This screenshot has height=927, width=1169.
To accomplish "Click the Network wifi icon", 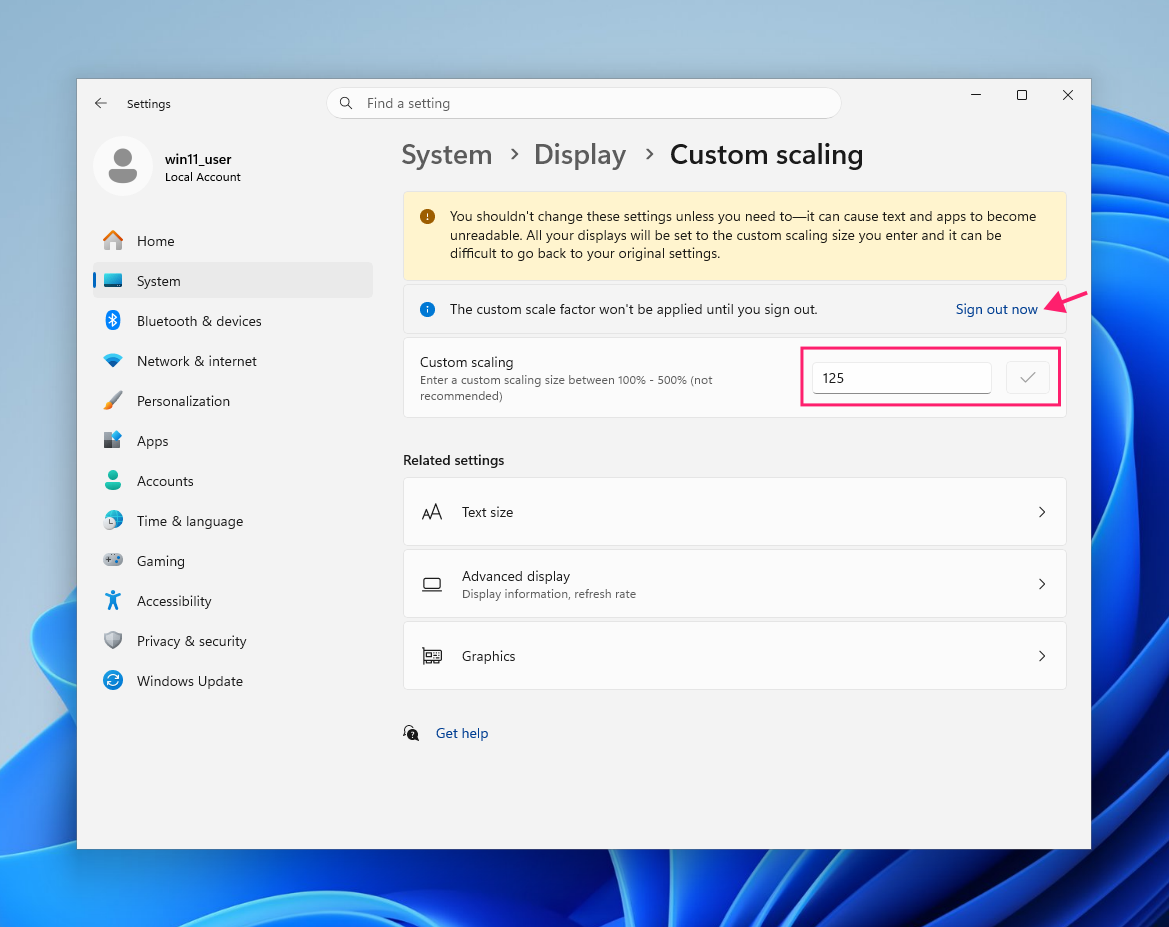I will [113, 361].
